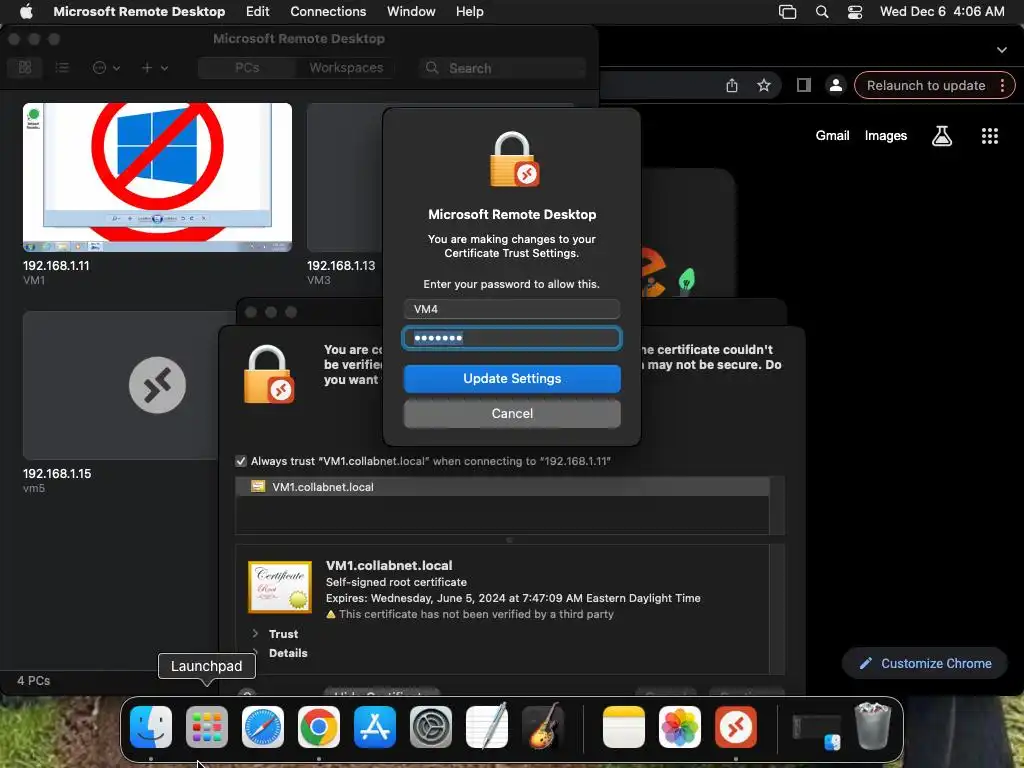Open Spotlight search in menu bar

[x=822, y=12]
